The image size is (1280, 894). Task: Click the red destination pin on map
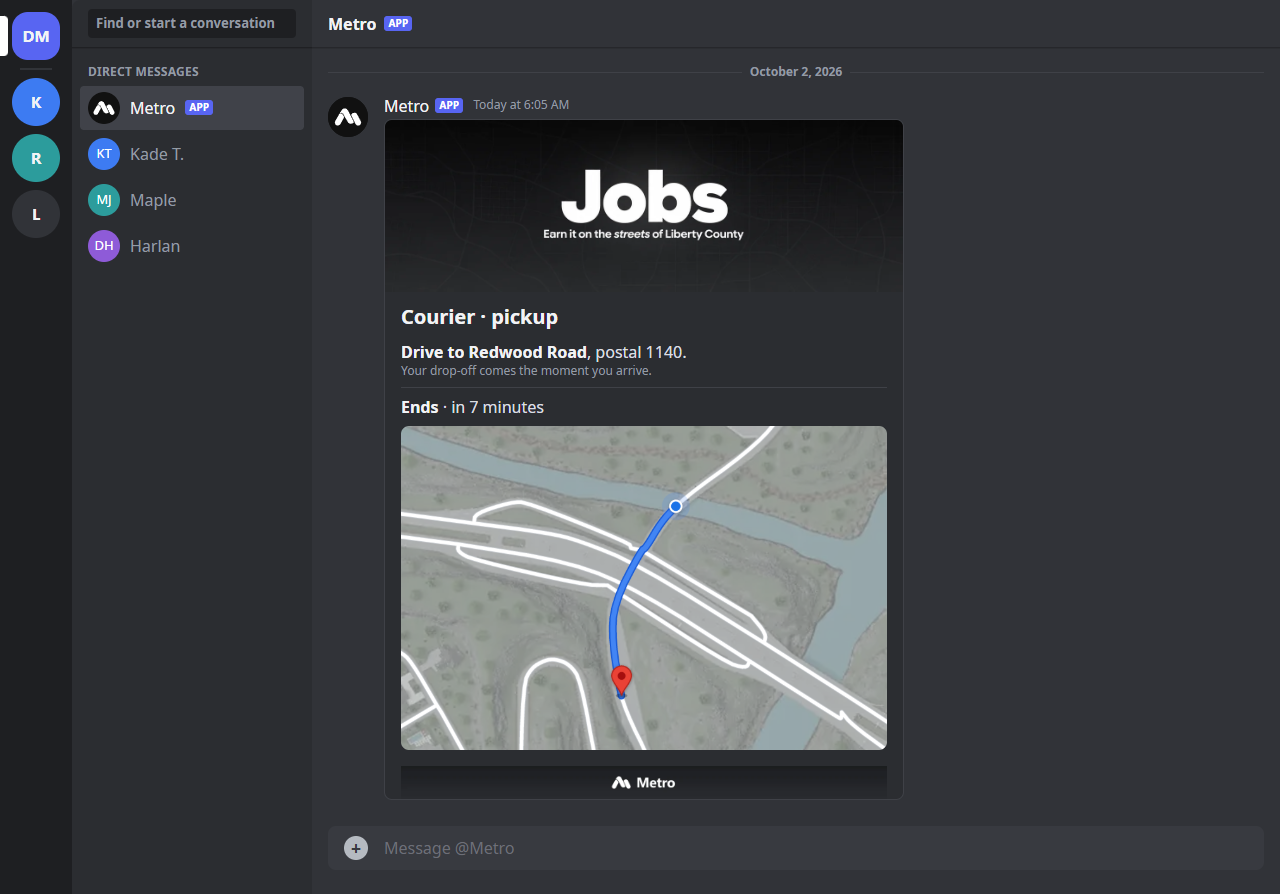pyautogui.click(x=622, y=680)
